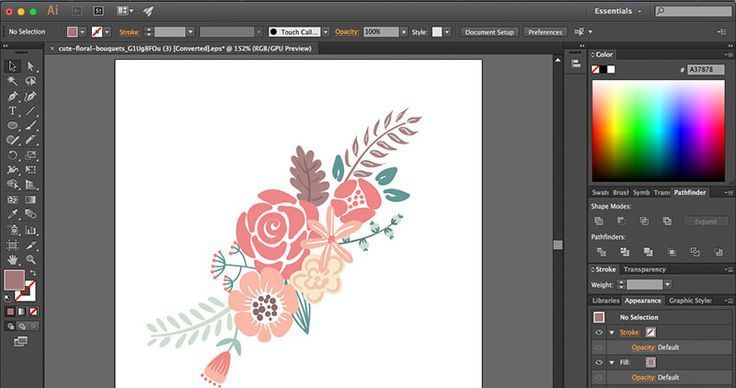
Task: Choose the Eyedropper tool
Action: 12,214
